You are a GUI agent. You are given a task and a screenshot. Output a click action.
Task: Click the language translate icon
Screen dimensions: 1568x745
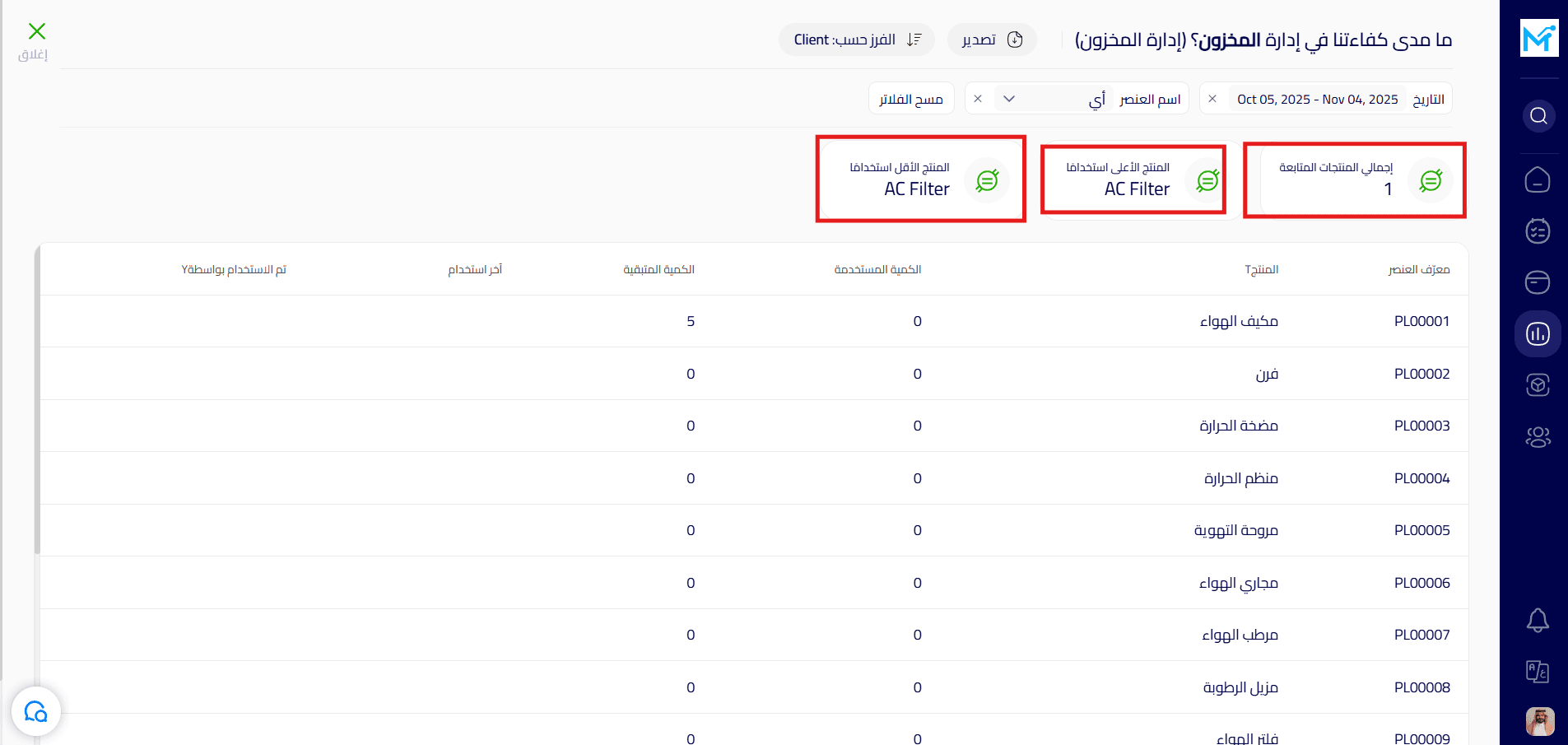[x=1538, y=672]
